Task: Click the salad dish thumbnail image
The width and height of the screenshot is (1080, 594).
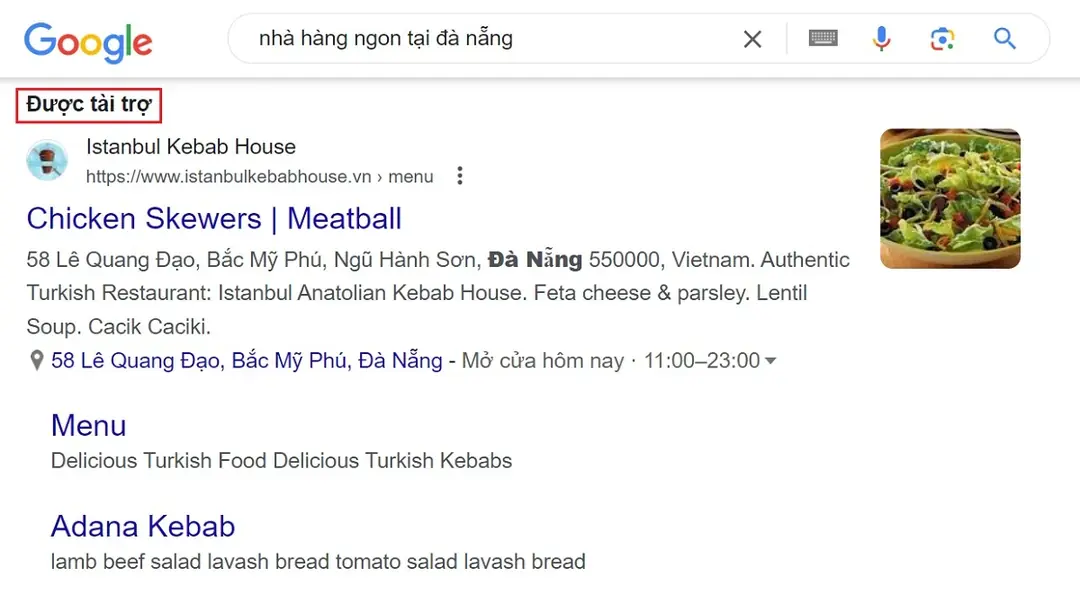Action: pos(949,198)
